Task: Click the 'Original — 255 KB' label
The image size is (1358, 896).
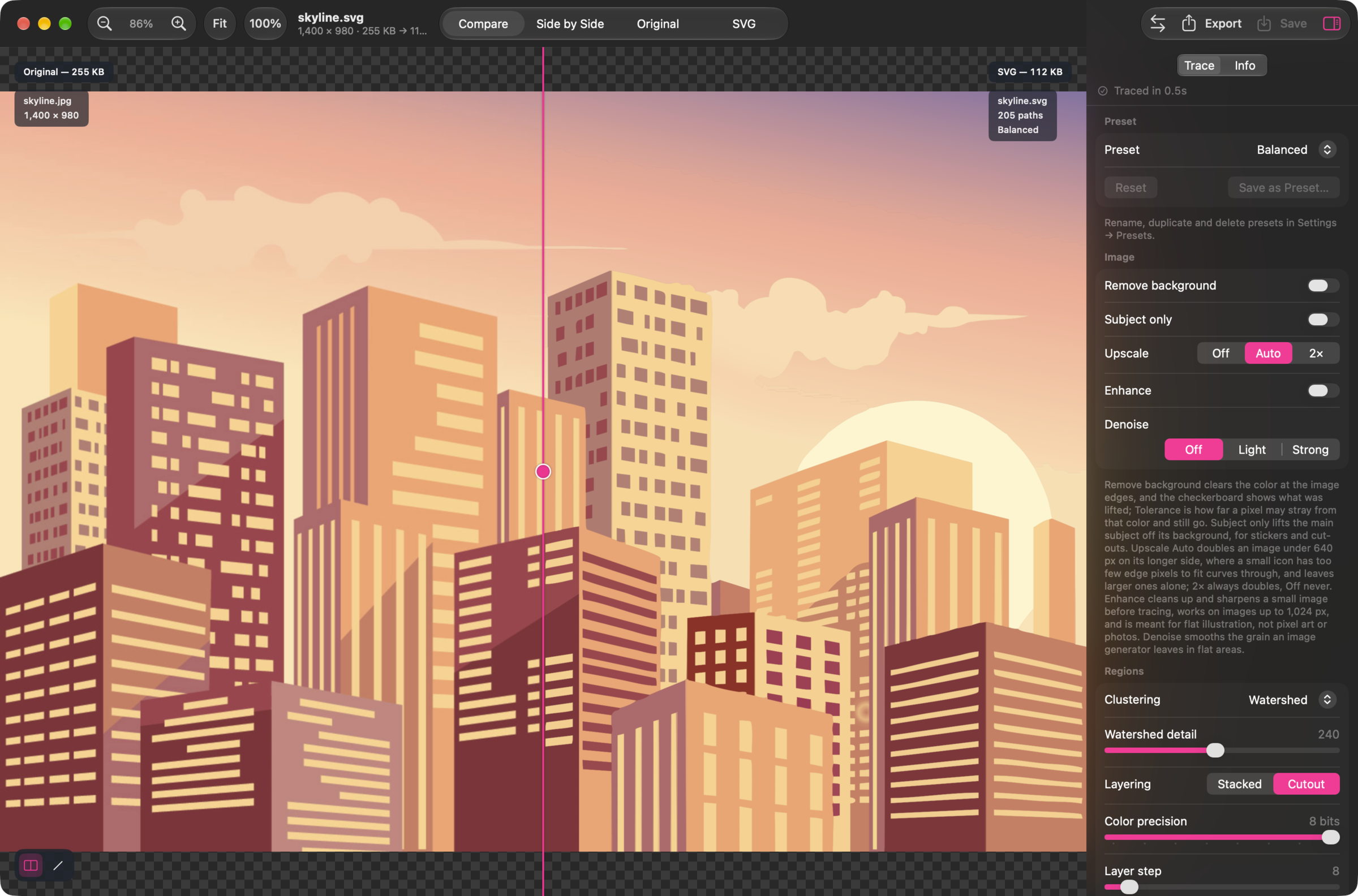Action: [x=63, y=72]
